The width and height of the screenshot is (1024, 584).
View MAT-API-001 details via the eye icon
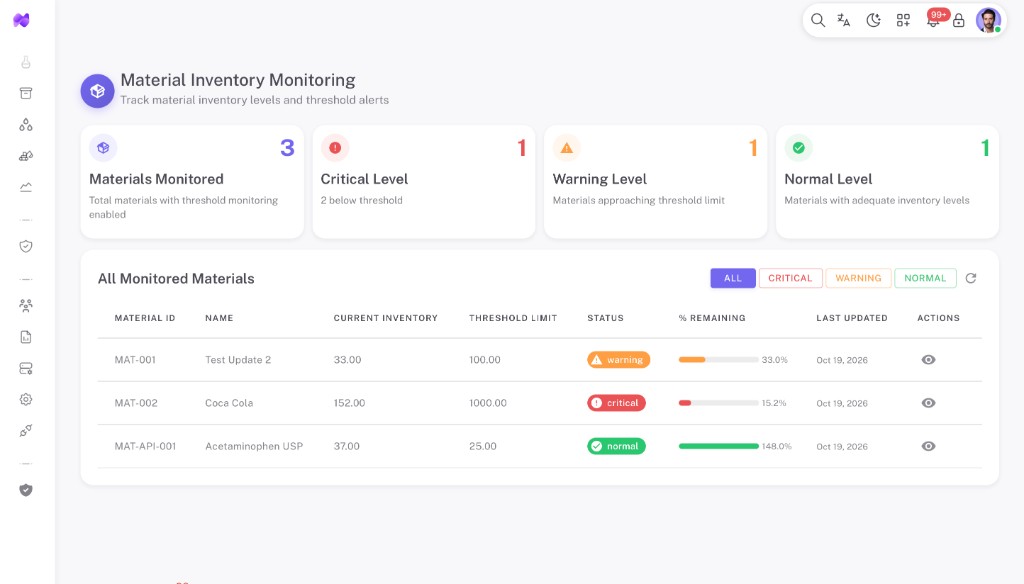(928, 446)
